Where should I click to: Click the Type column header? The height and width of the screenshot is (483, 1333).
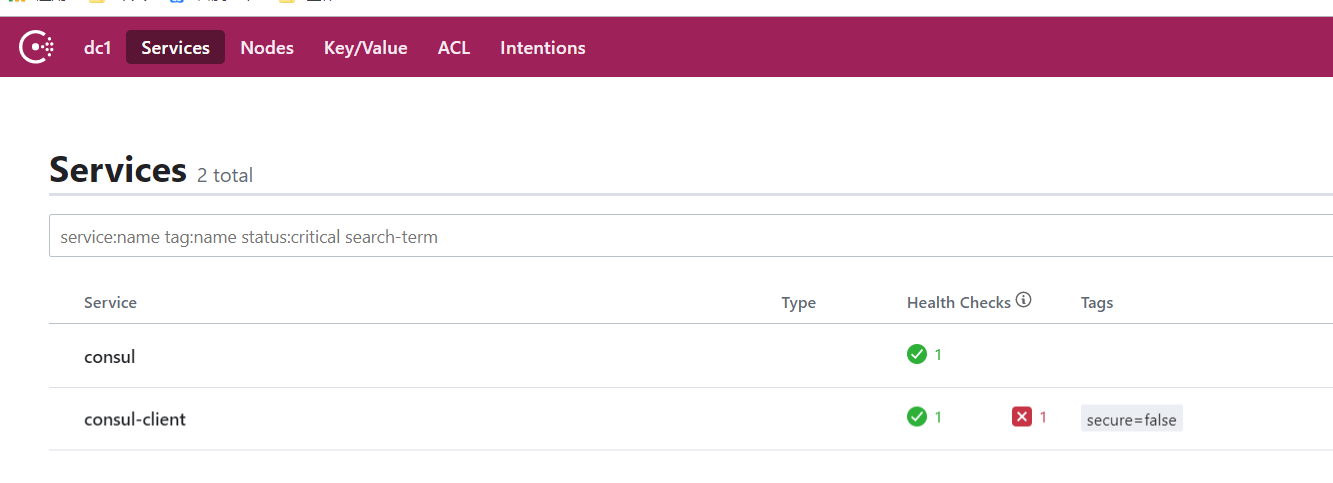pyautogui.click(x=798, y=303)
